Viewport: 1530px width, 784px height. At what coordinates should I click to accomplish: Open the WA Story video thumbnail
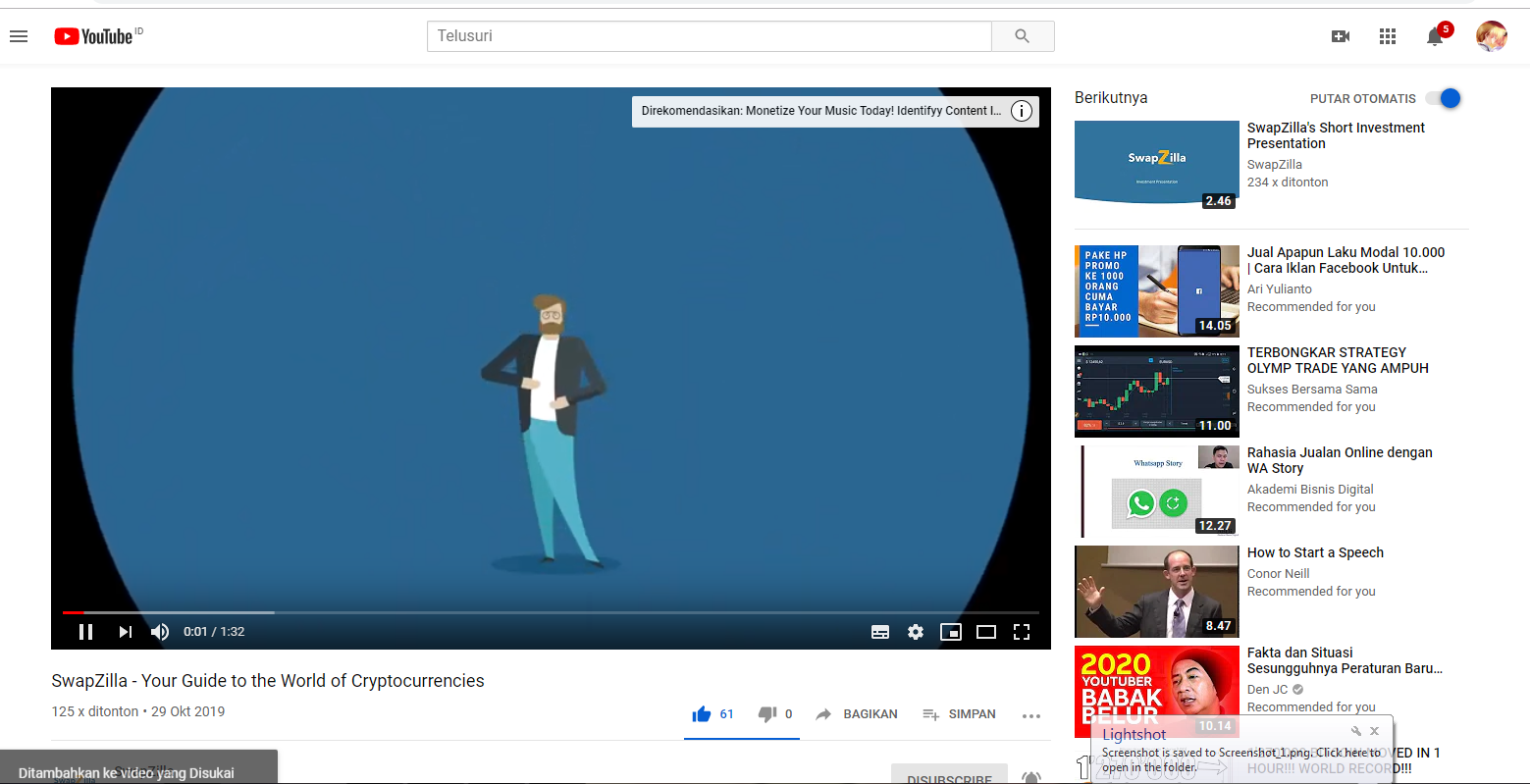(x=1157, y=492)
